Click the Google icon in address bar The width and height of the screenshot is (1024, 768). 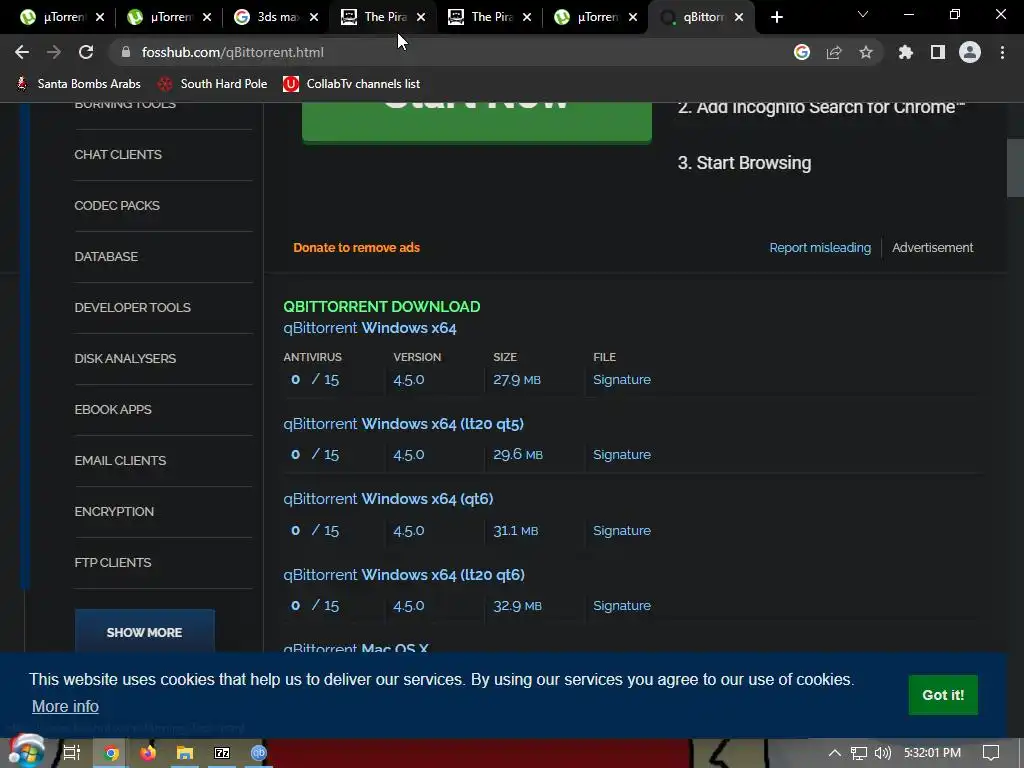pos(801,52)
